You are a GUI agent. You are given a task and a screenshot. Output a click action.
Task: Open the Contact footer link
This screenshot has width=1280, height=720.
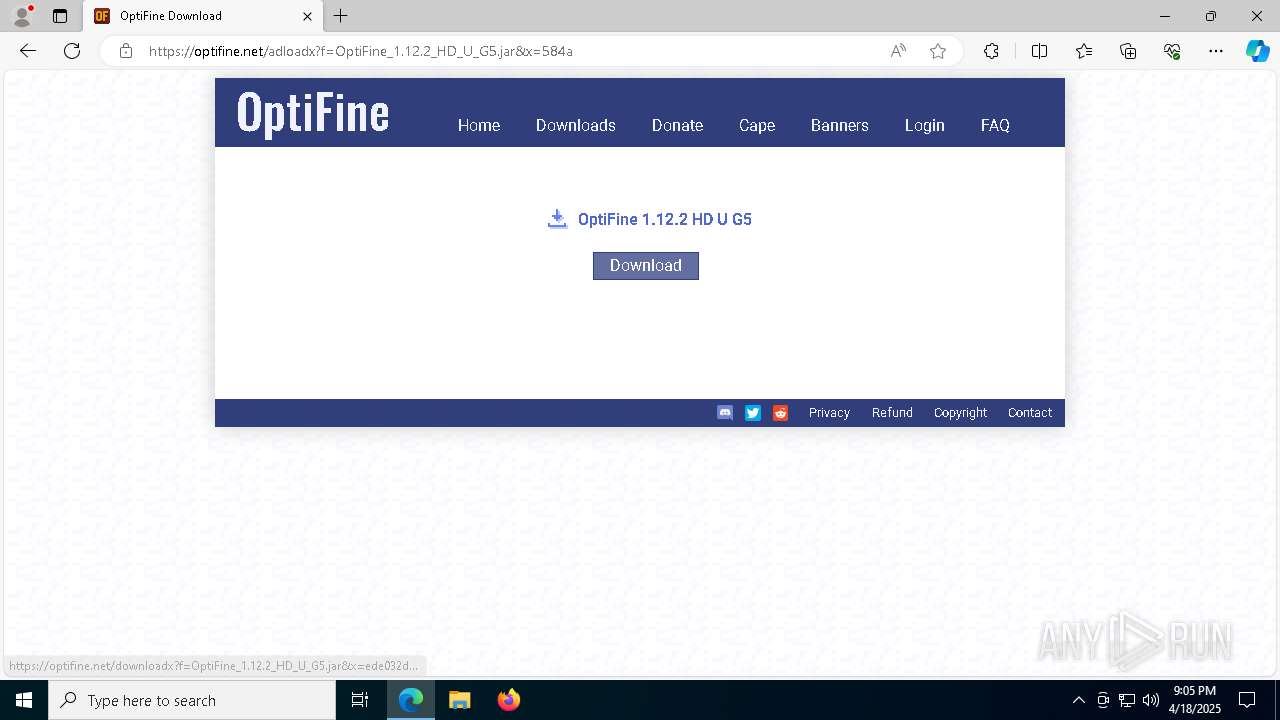pos(1030,413)
